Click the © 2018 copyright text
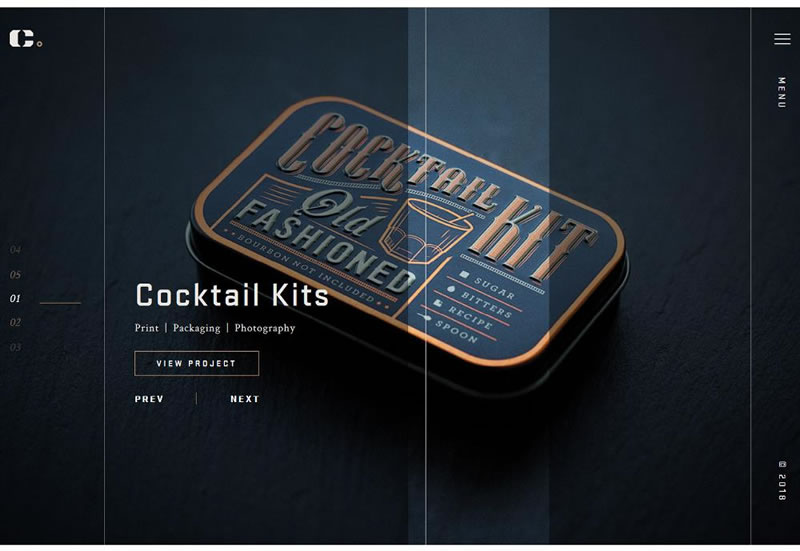 click(782, 481)
